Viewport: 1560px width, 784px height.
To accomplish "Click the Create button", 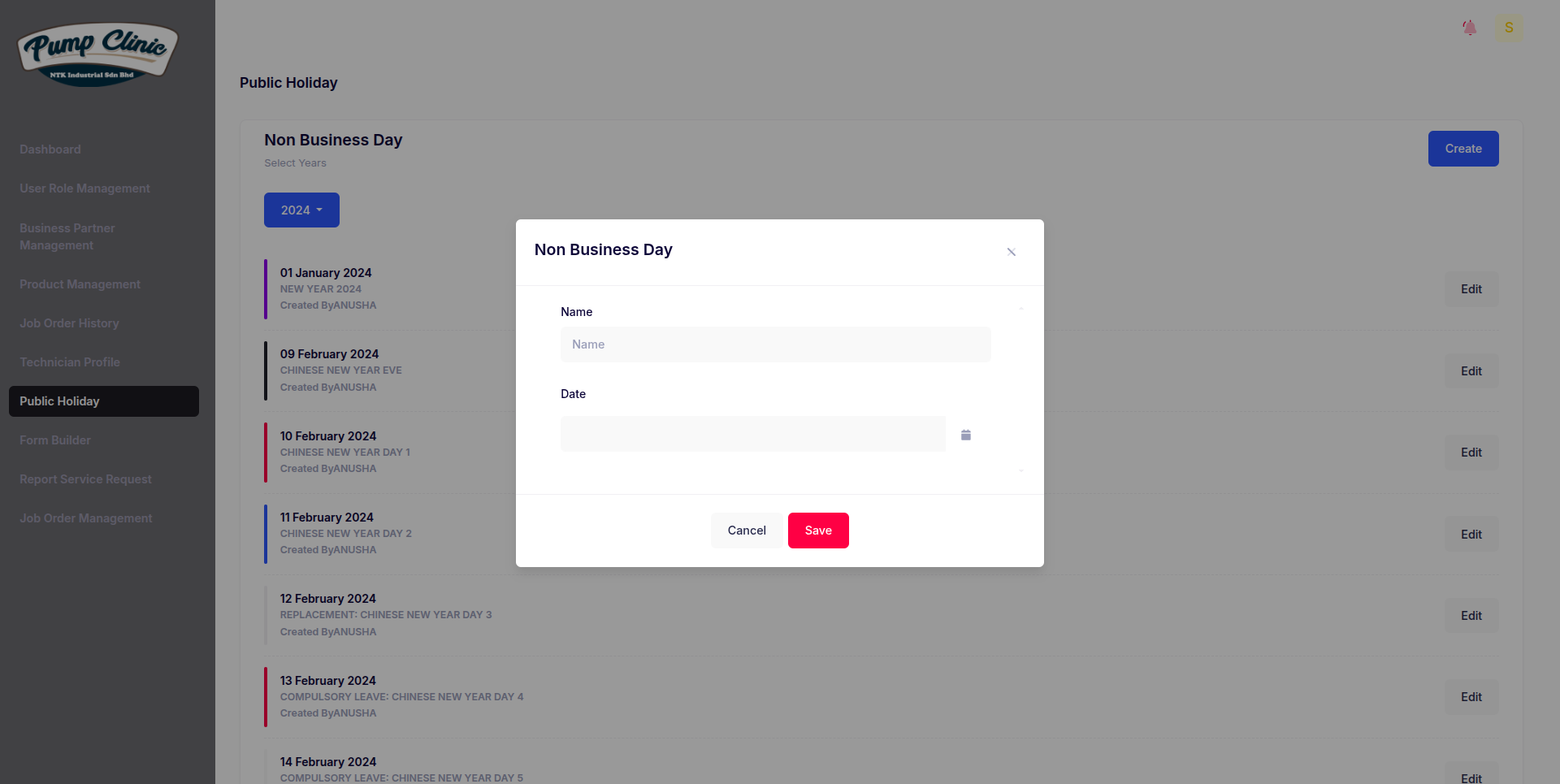I will (x=1462, y=149).
